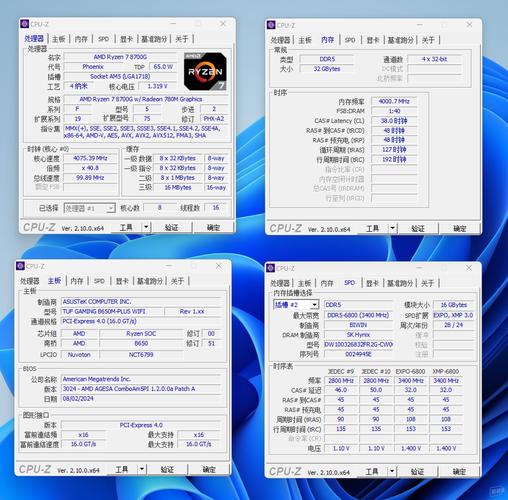Click 验证 button in the processor window
508x500 pixels.
click(171, 227)
